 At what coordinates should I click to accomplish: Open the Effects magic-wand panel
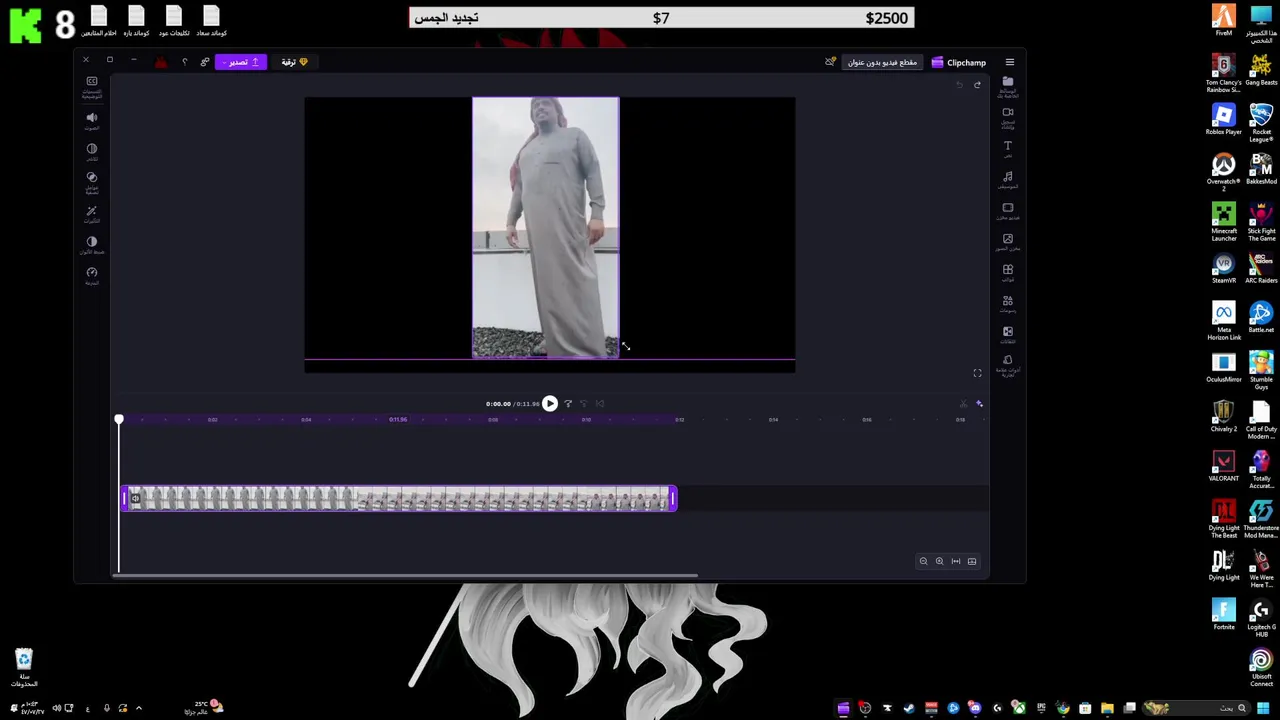click(91, 214)
